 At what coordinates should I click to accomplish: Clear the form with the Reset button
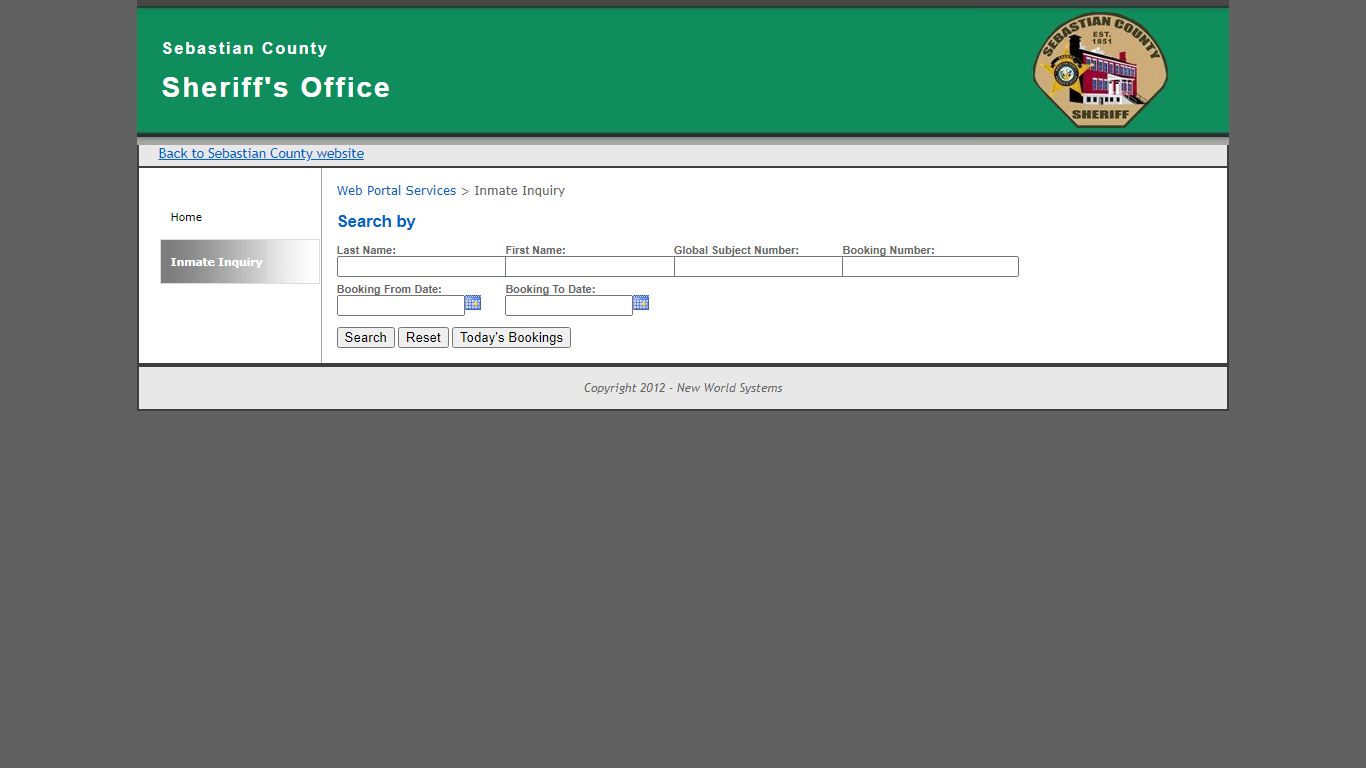423,338
